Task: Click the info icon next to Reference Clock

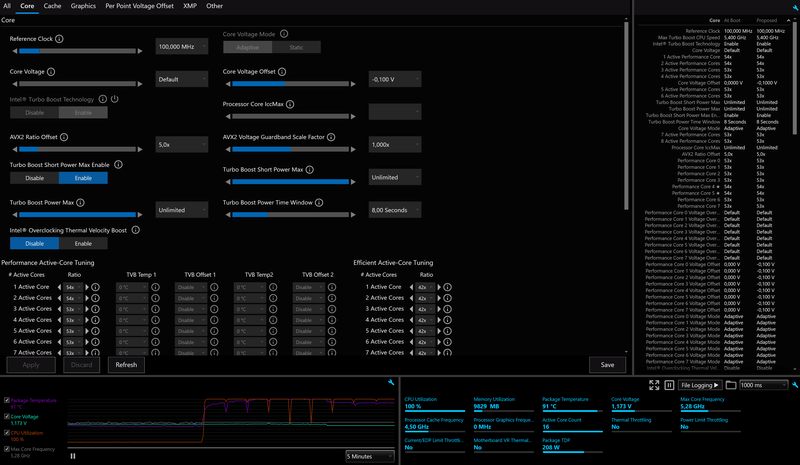Action: pyautogui.click(x=60, y=39)
